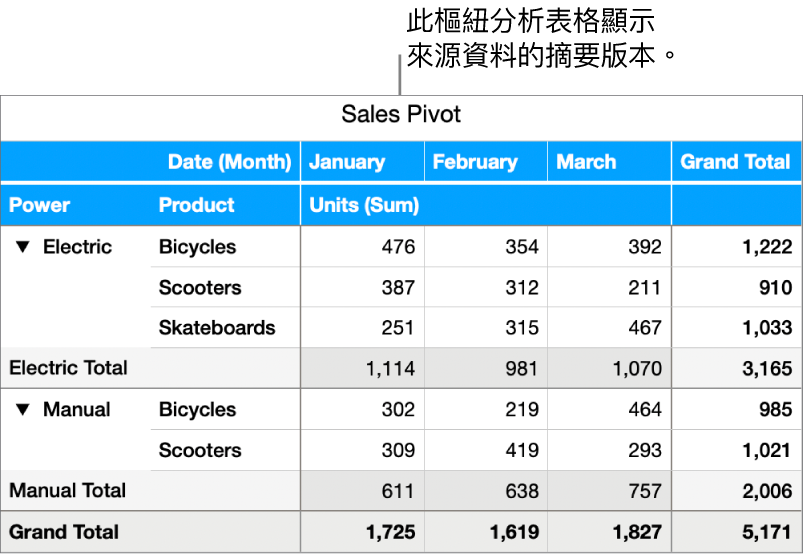Viewport: 804px width, 555px height.
Task: Click the Electric Skateboards row label
Action: click(216, 328)
